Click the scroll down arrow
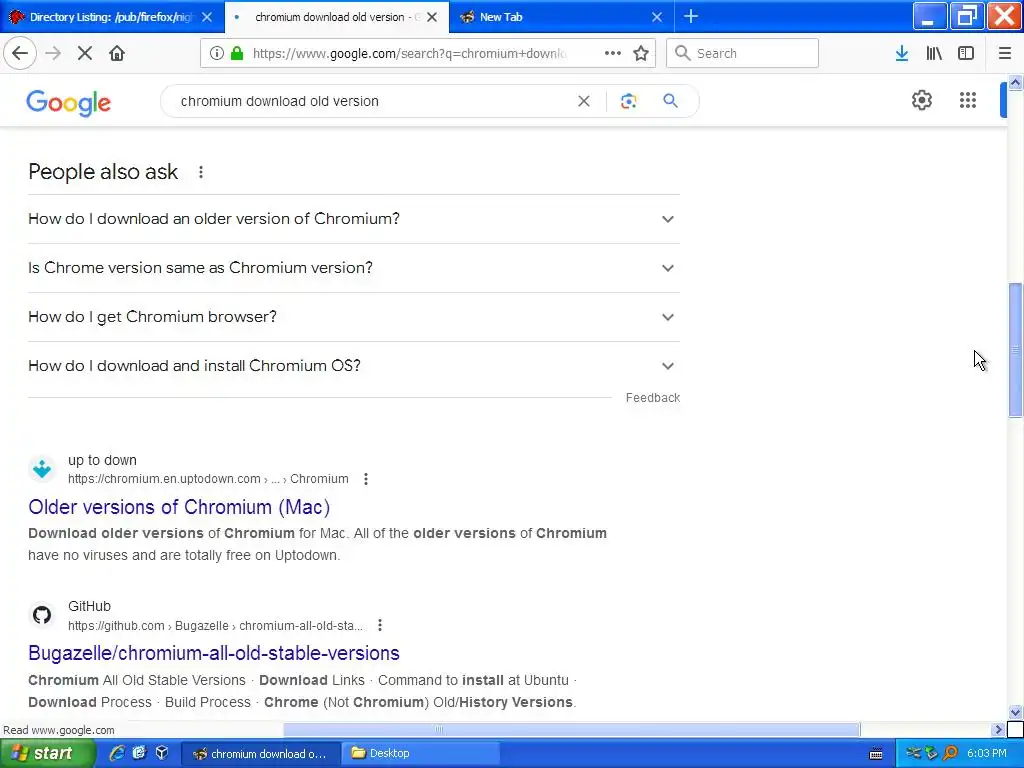This screenshot has height=768, width=1024. 1015,712
